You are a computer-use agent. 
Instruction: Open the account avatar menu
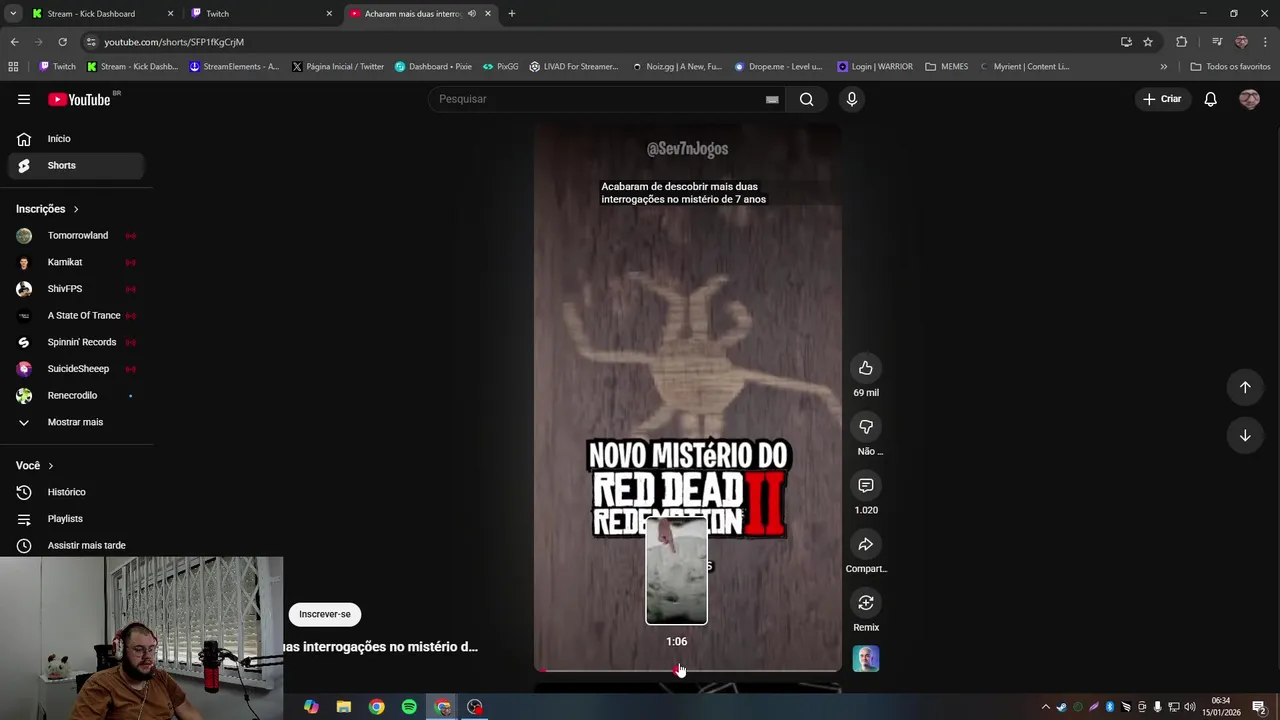[1249, 99]
